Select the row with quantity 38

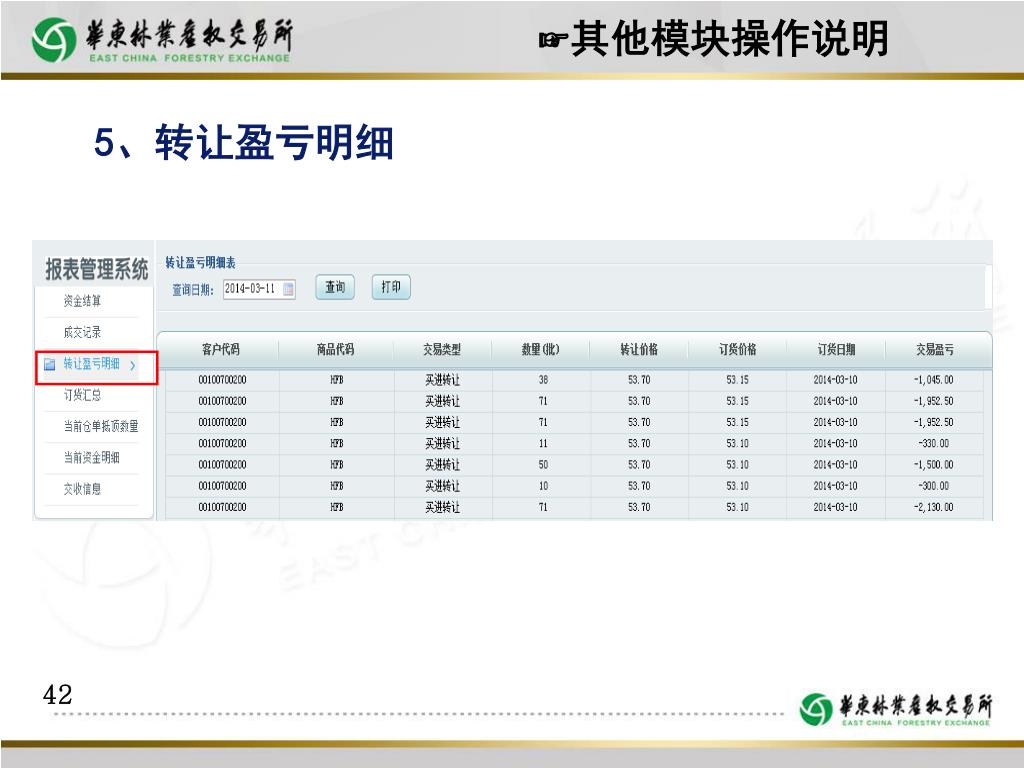(543, 380)
